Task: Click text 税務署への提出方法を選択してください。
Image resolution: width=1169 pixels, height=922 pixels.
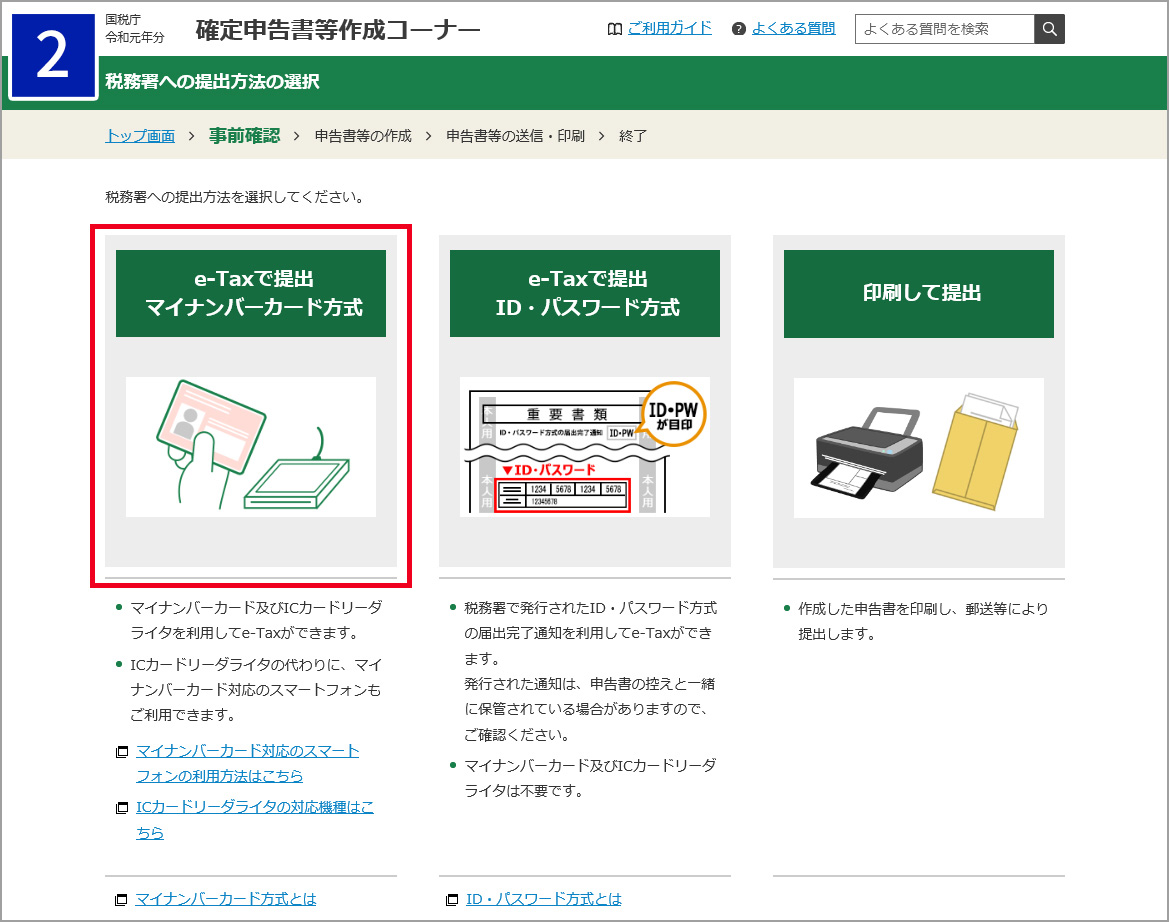Action: click(x=235, y=198)
